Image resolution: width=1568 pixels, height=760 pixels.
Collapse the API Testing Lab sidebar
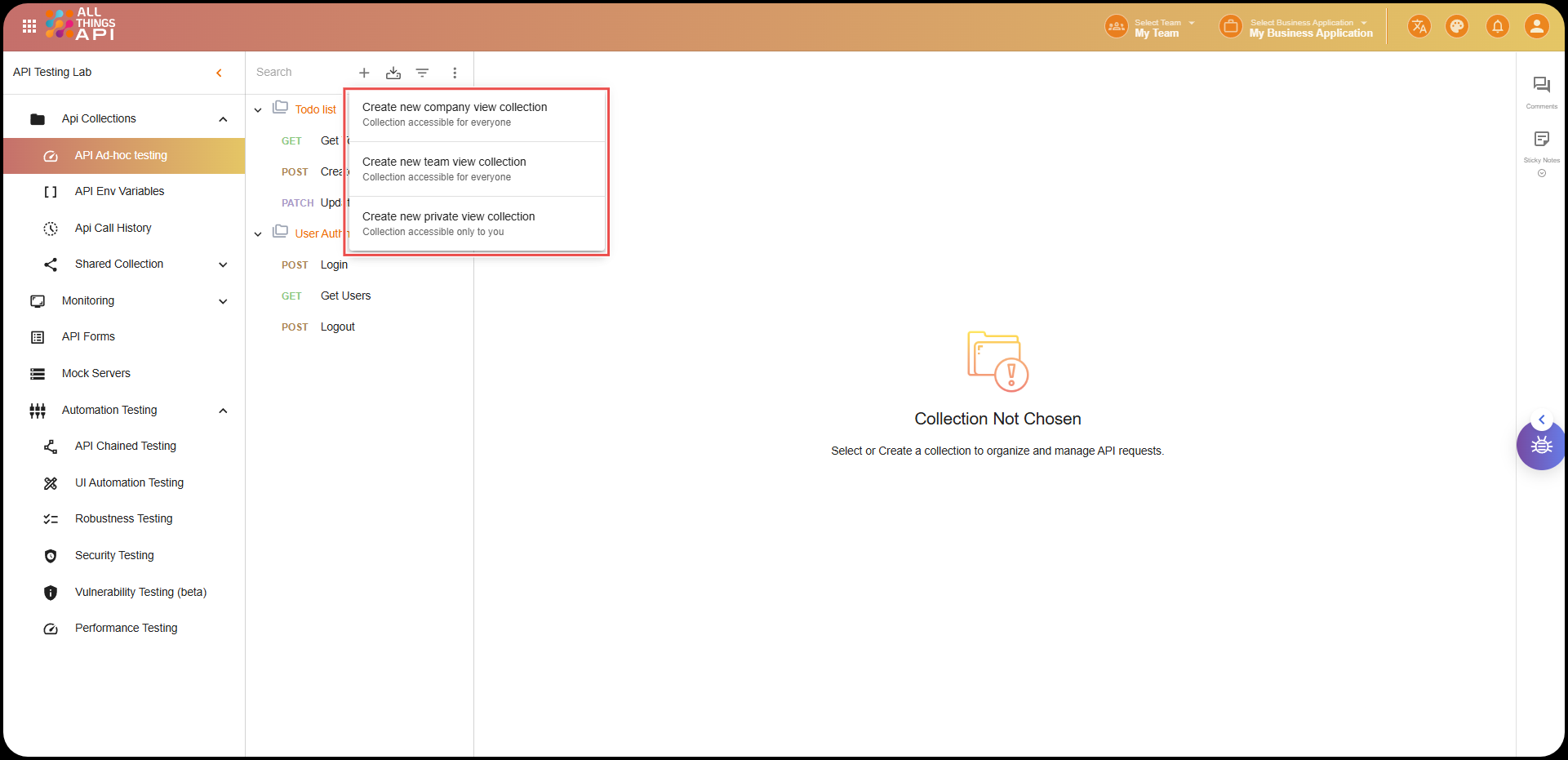[219, 73]
